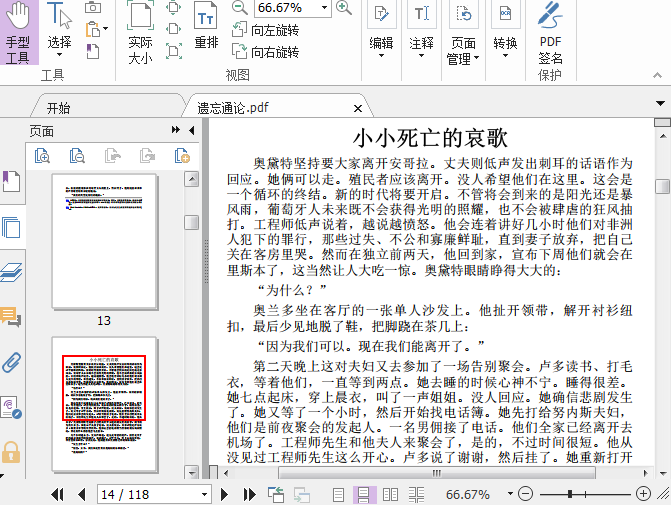671x505 pixels.
Task: Open the 注释 comment dropdown
Action: tap(422, 30)
